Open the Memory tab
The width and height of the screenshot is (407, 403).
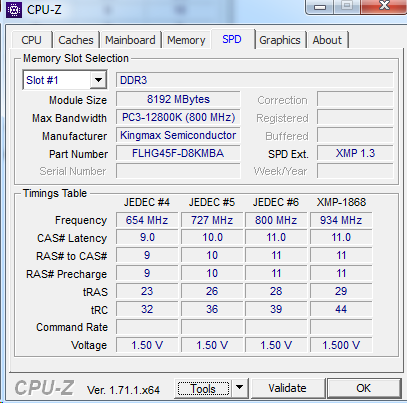[186, 40]
